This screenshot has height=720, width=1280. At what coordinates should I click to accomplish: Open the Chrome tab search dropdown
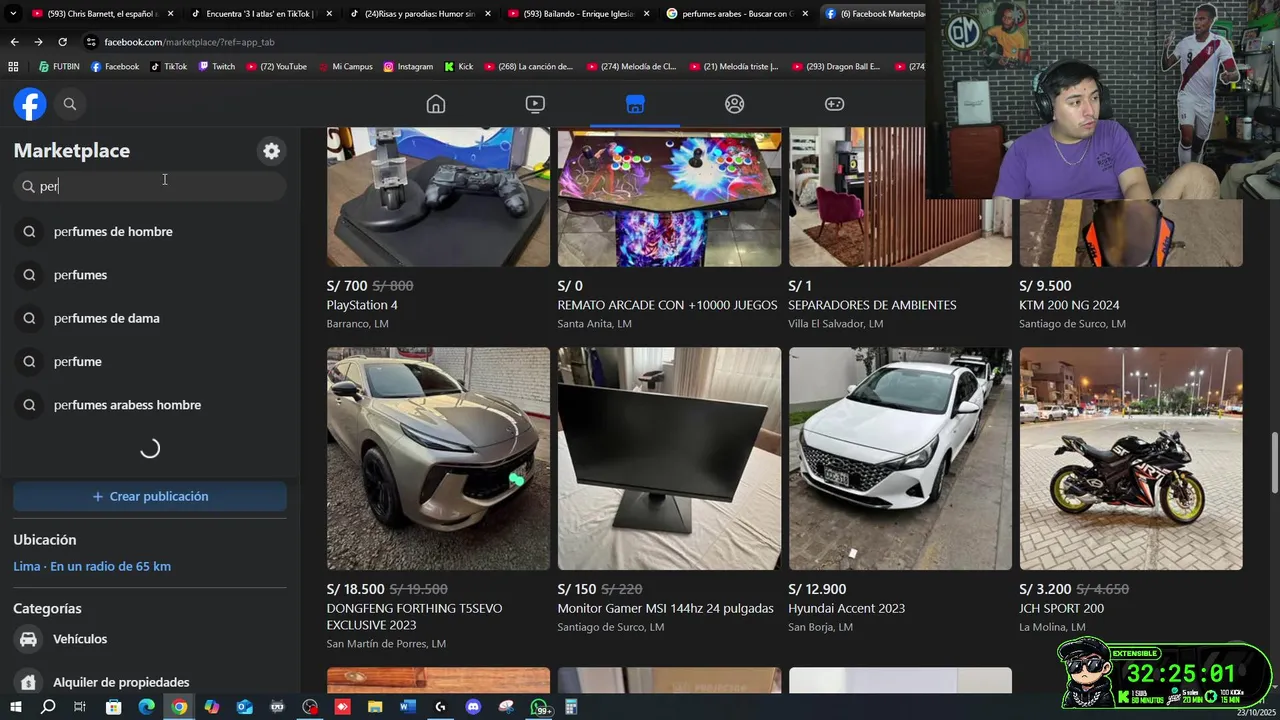(x=13, y=14)
